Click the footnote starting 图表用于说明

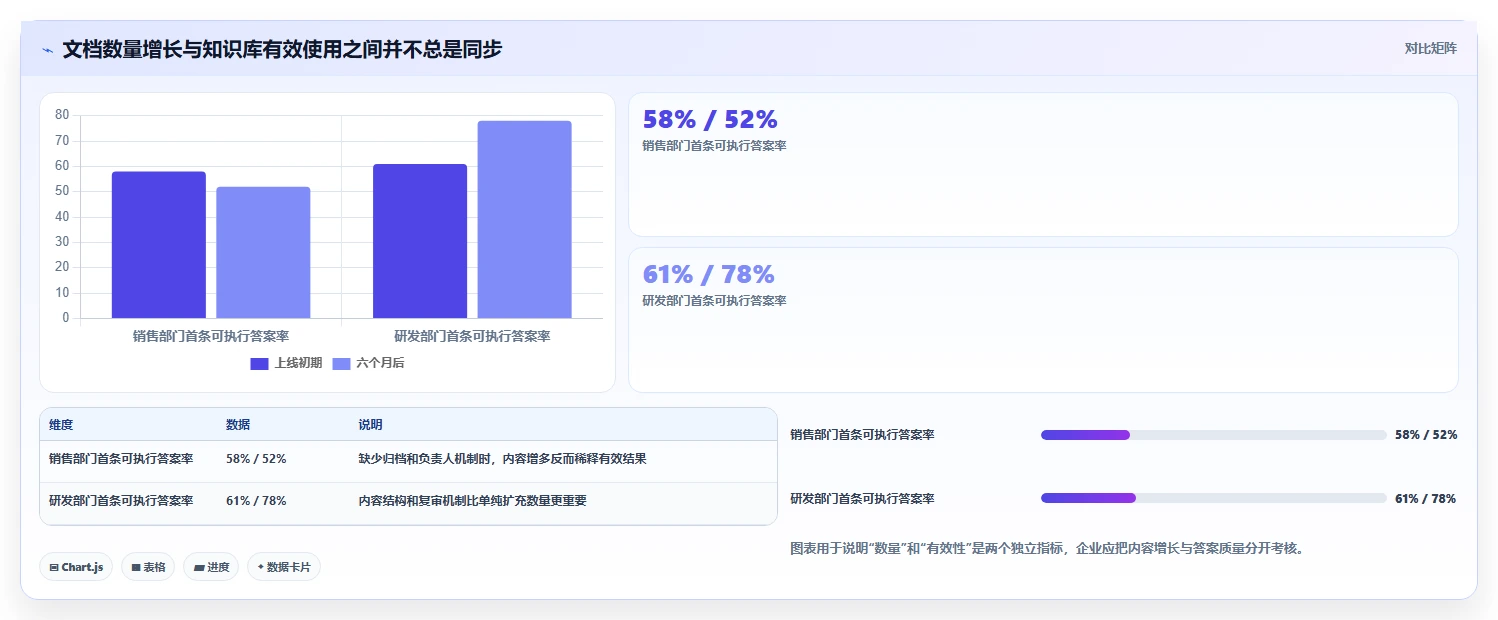click(x=1046, y=548)
